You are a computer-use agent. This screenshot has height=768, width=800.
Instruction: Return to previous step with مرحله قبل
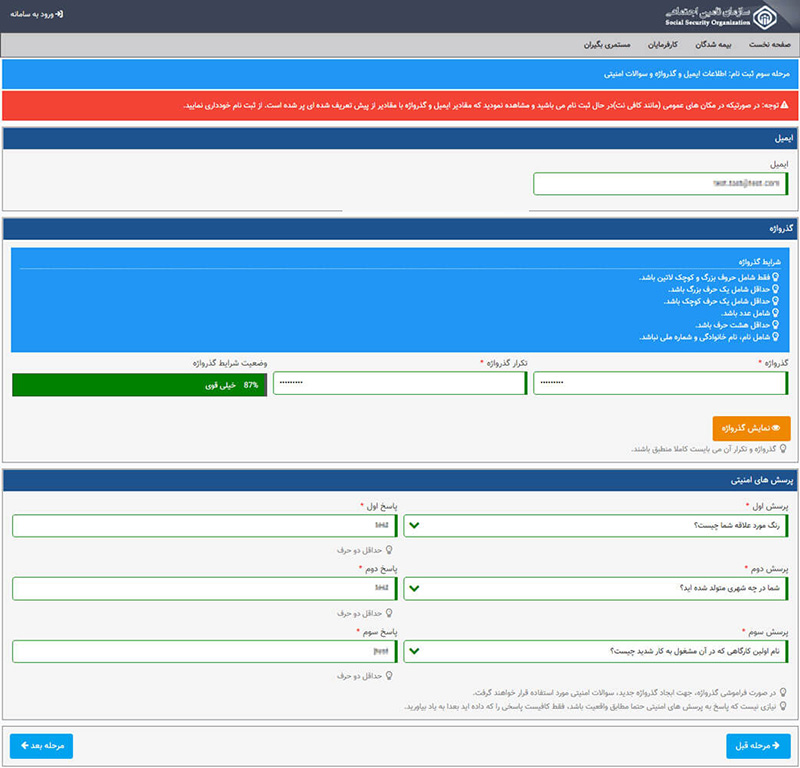pyautogui.click(x=758, y=746)
